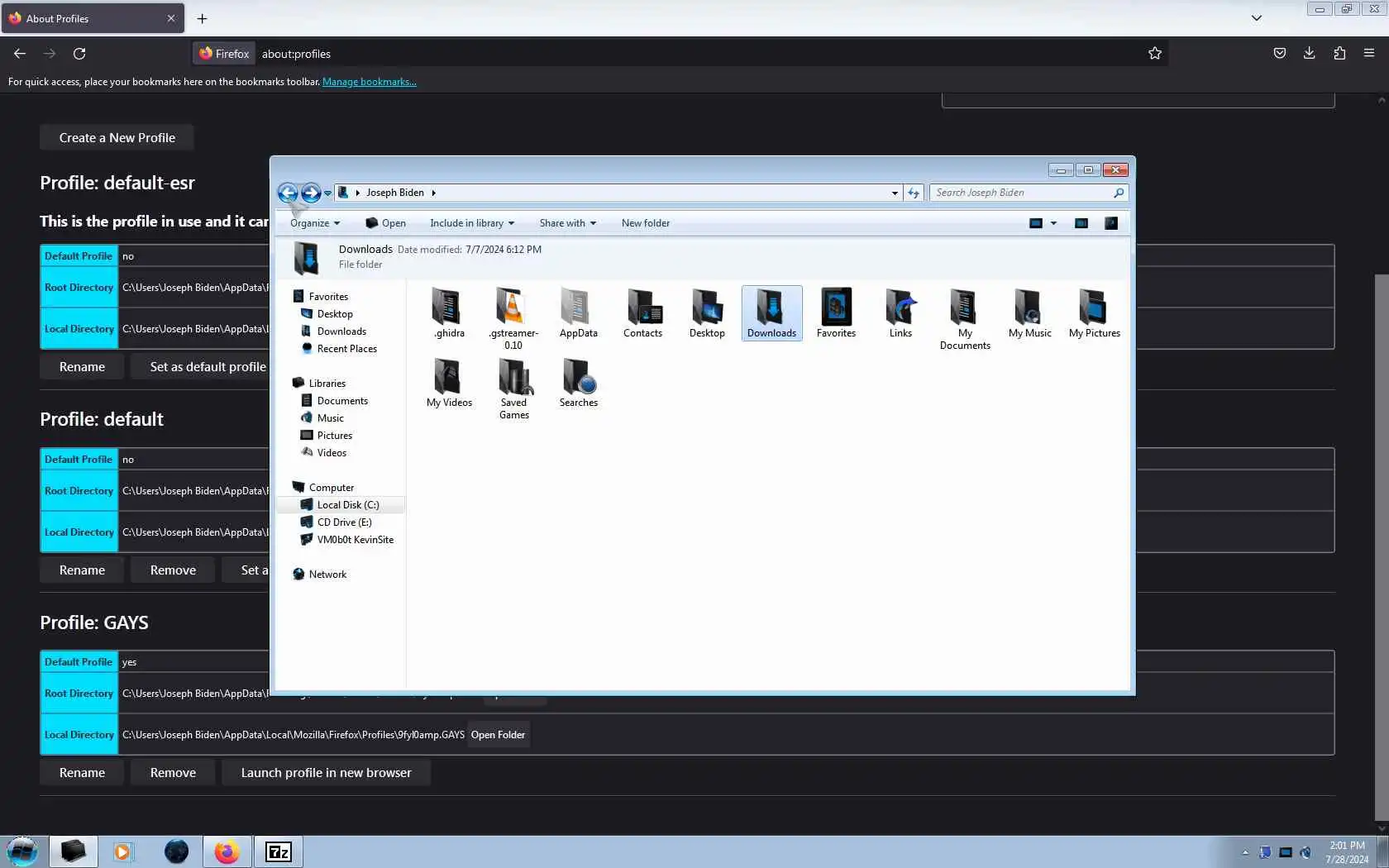The width and height of the screenshot is (1389, 868).
Task: Select Documents library in sidebar
Action: pyautogui.click(x=341, y=401)
